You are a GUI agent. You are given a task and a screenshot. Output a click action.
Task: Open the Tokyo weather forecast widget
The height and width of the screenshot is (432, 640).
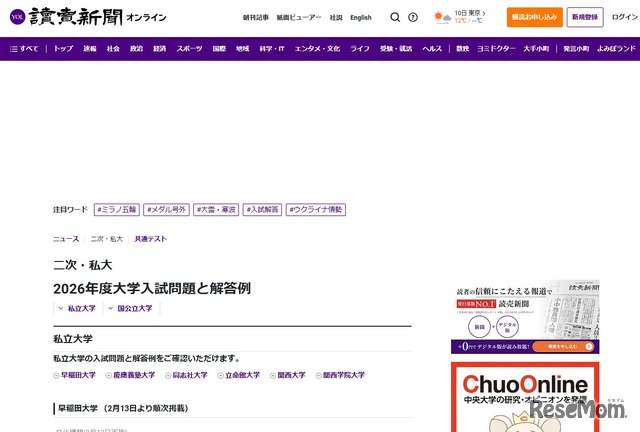point(459,17)
